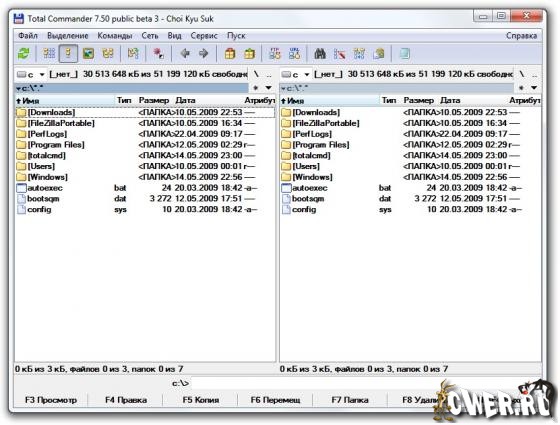This screenshot has height=425, width=560.
Task: Toggle separate tree panel icon
Action: click(133, 54)
